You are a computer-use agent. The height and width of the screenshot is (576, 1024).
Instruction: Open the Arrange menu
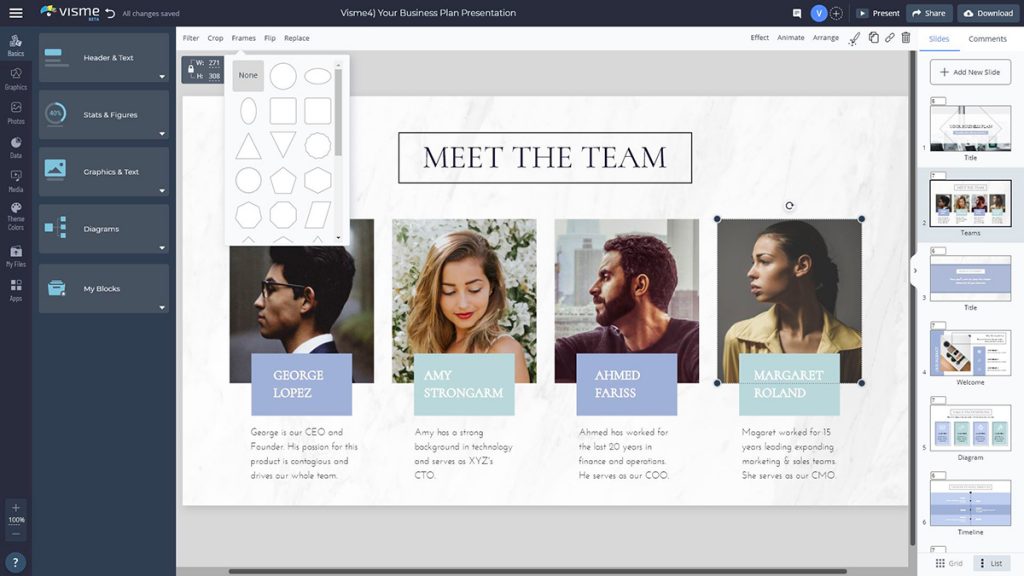(x=828, y=37)
